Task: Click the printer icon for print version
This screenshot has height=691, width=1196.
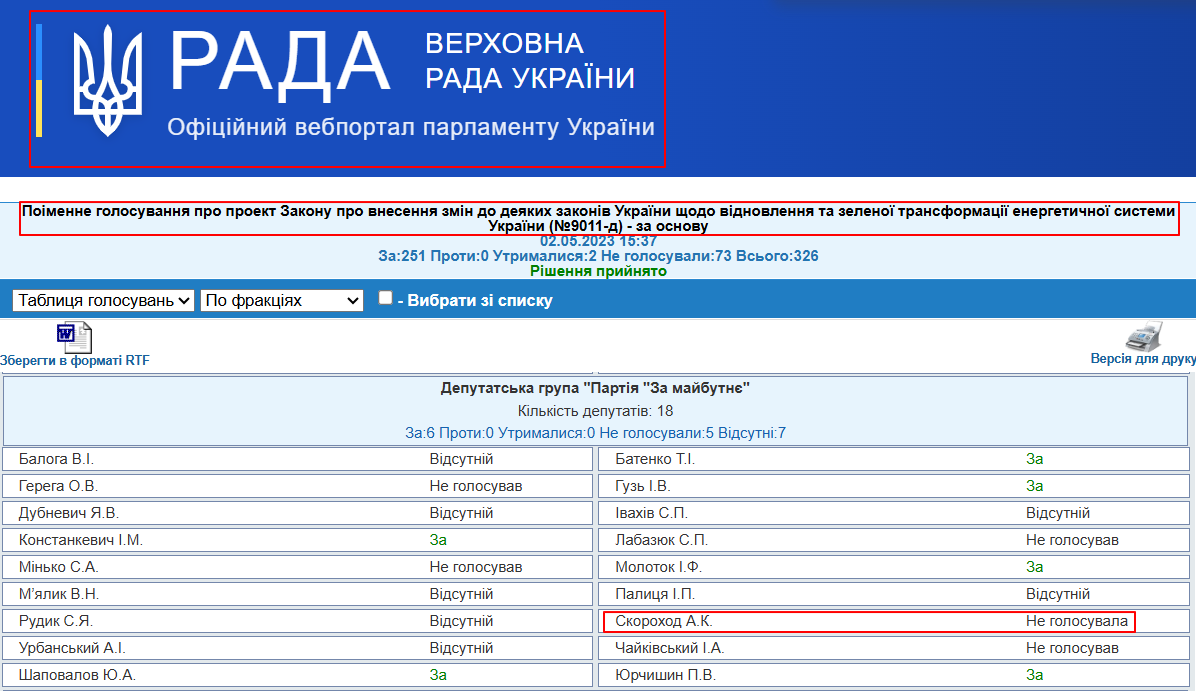Action: (1143, 336)
